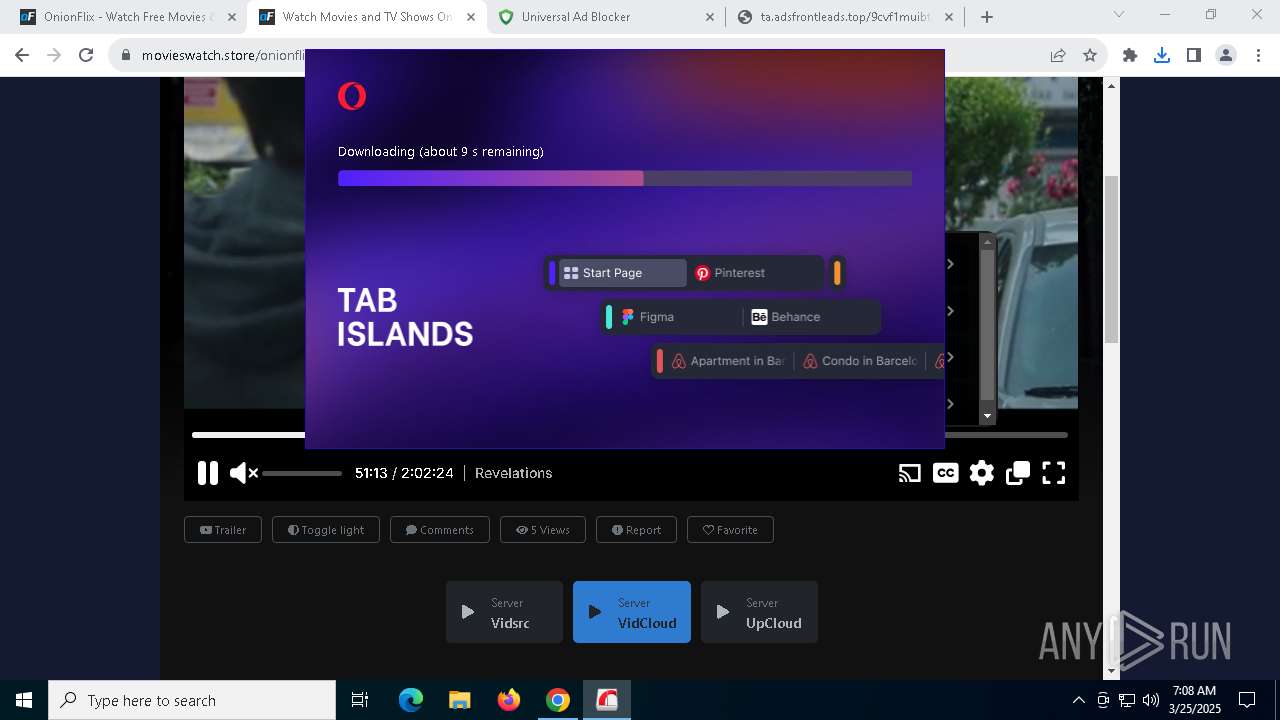This screenshot has width=1280, height=720.
Task: Open Chrome extensions puzzle icon
Action: (x=1130, y=56)
